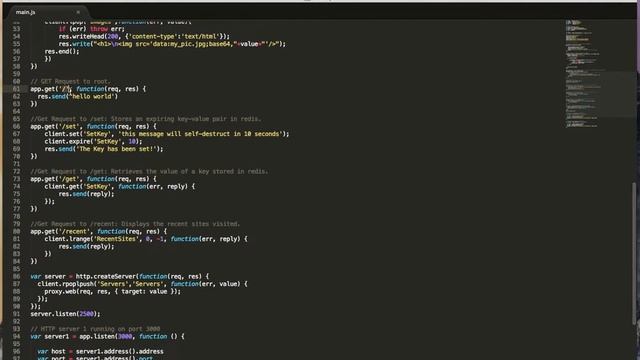Click 'server.listen(2500);' line
640x360 pixels.
(x=65, y=314)
